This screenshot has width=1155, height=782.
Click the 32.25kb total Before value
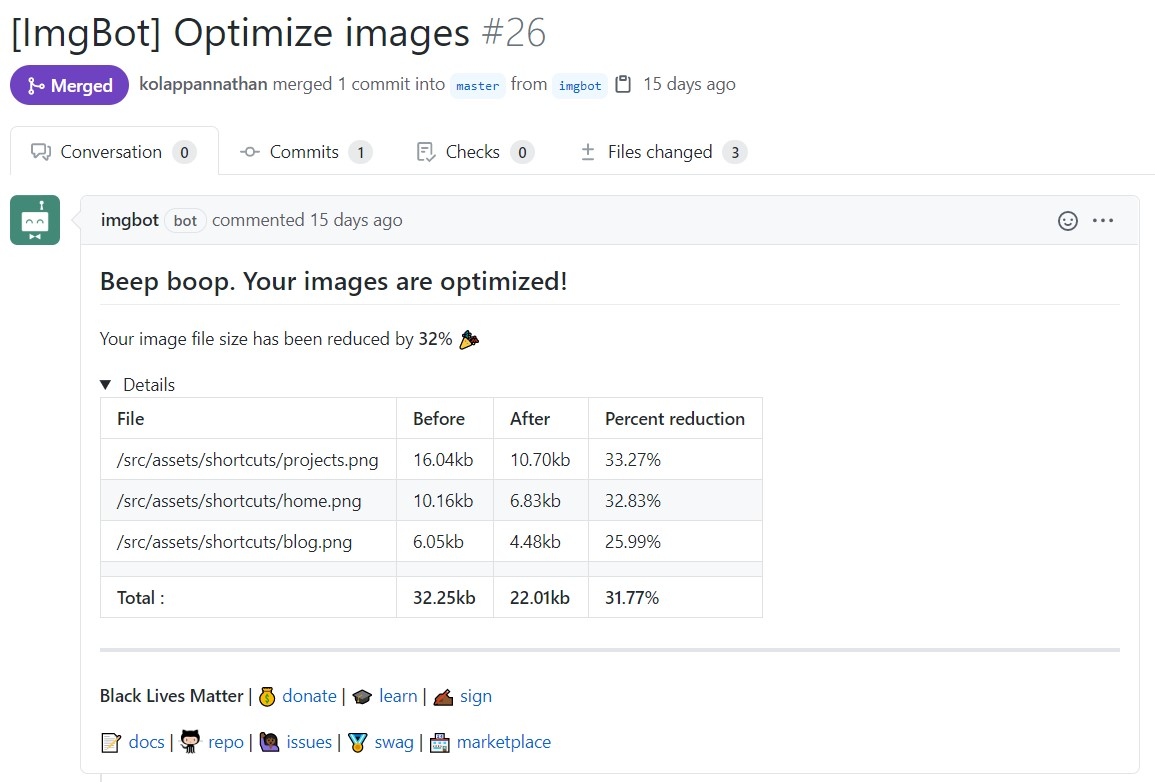point(444,597)
